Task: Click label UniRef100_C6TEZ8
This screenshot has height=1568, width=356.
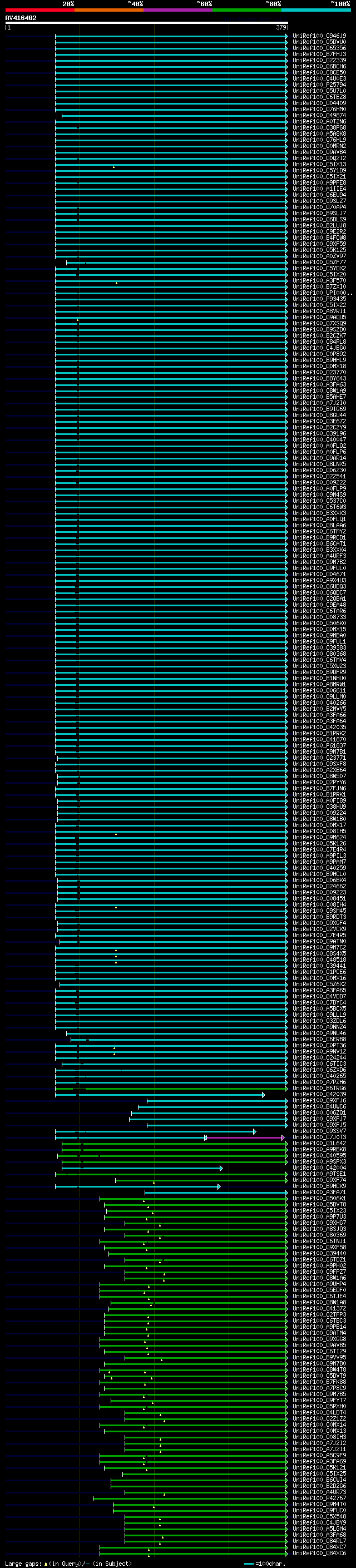Action: [319, 97]
